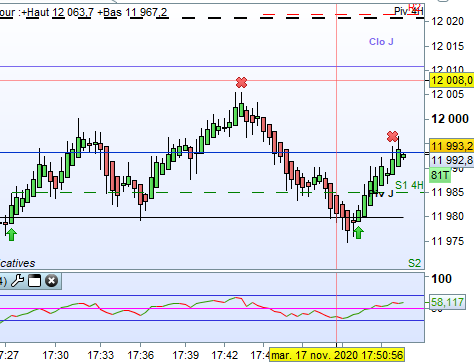Click the 12 000 price axis label
474x362 pixels.
(x=450, y=119)
